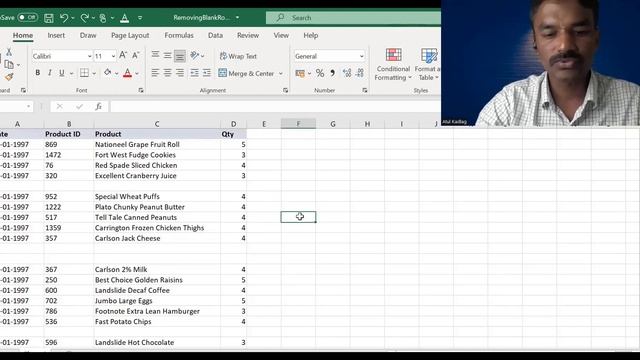This screenshot has height=360, width=640.
Task: Click Decrease Indent icon
Action: click(x=194, y=73)
